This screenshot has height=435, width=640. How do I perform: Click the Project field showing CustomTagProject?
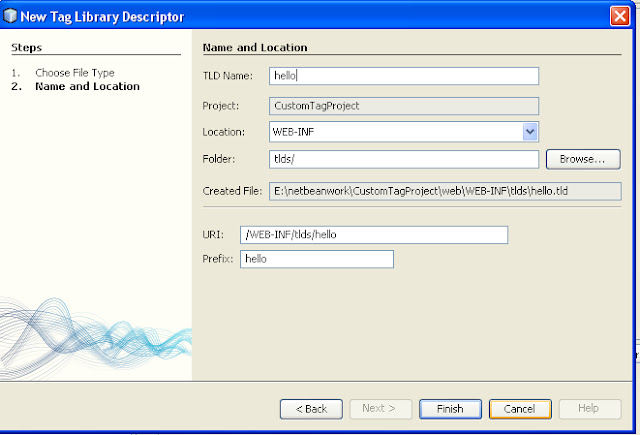(404, 106)
